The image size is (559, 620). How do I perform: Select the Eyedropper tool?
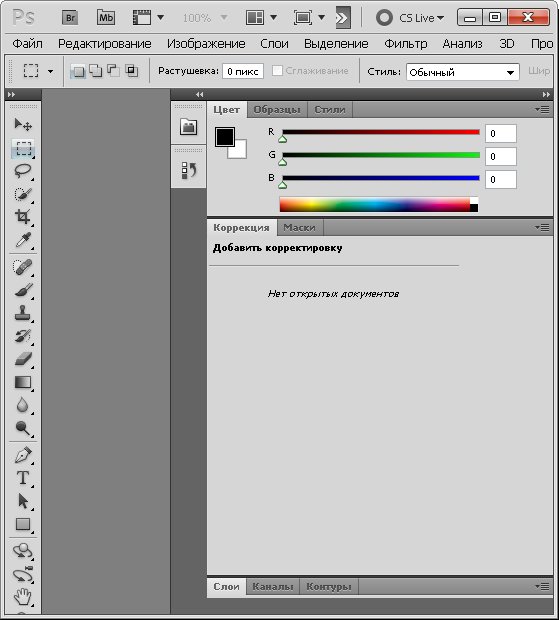click(23, 240)
